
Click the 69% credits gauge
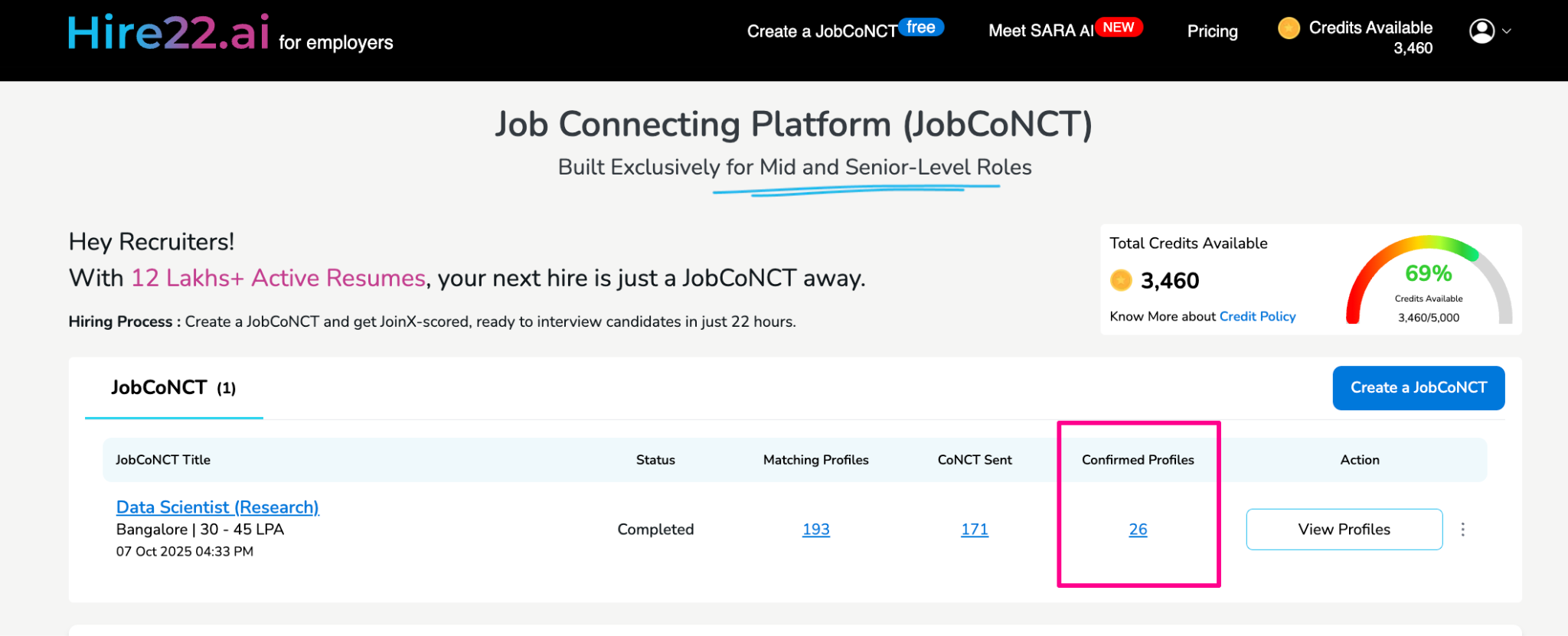click(x=1428, y=282)
